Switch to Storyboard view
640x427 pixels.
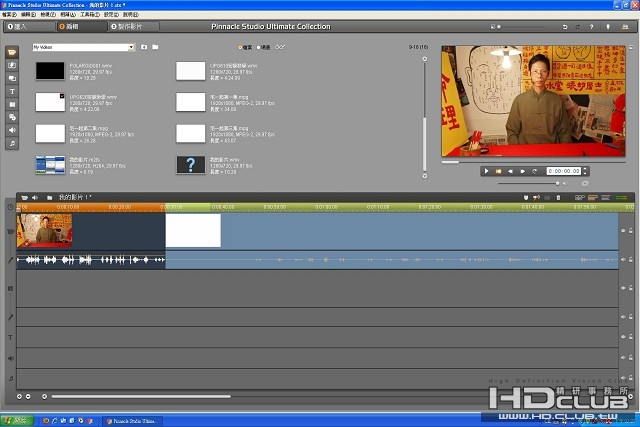580,198
